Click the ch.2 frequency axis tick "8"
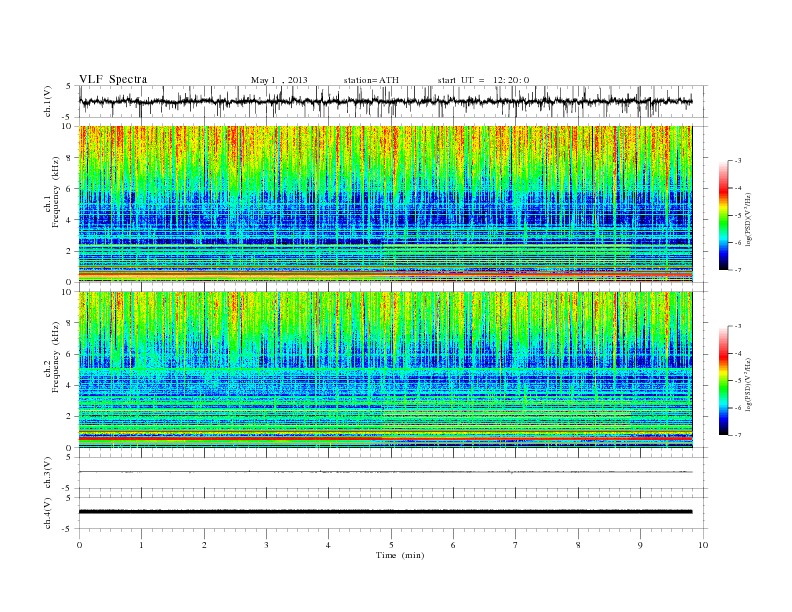Screen dimensions: 792x612 70,323
